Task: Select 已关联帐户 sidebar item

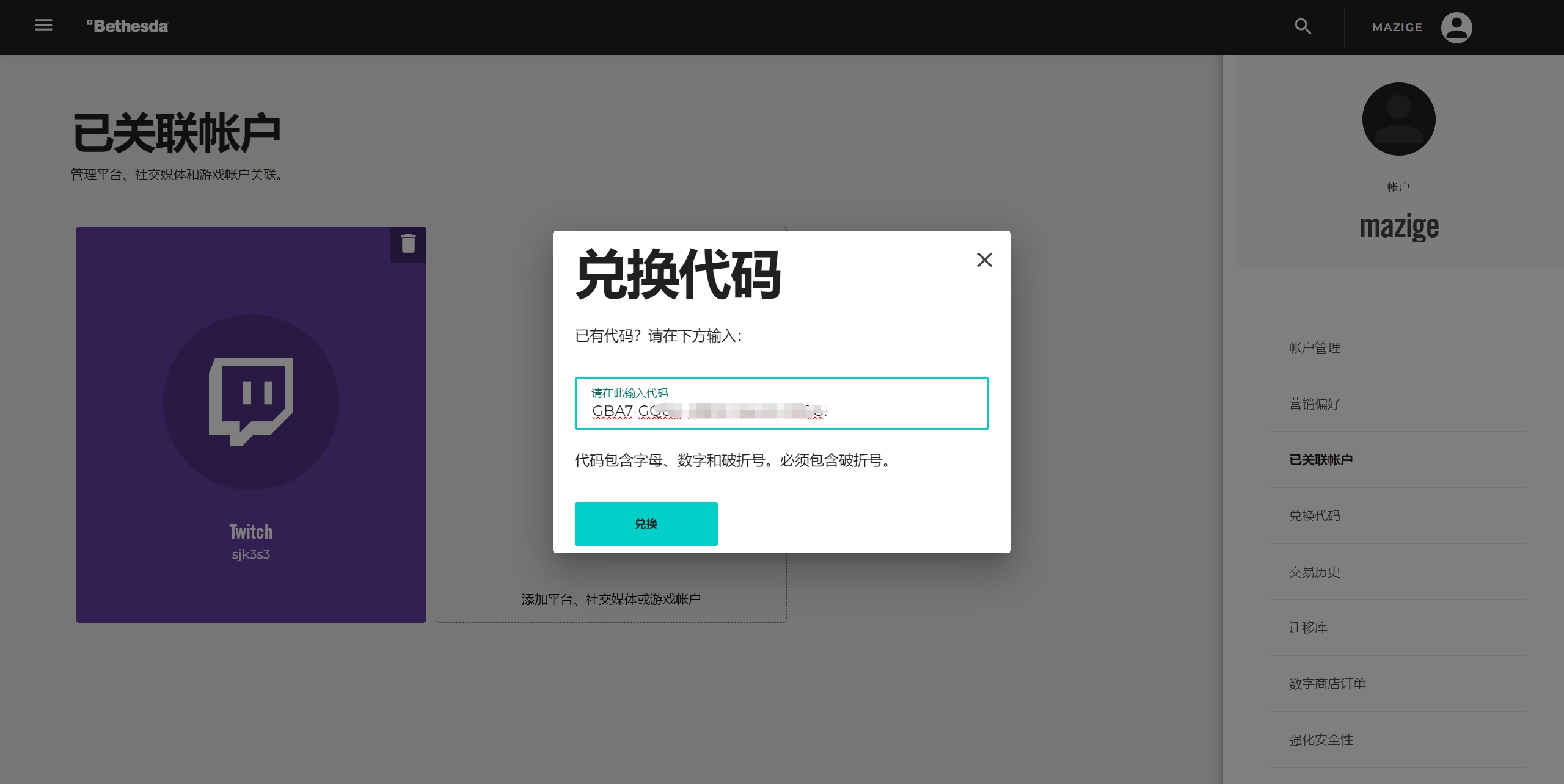Action: click(1320, 460)
